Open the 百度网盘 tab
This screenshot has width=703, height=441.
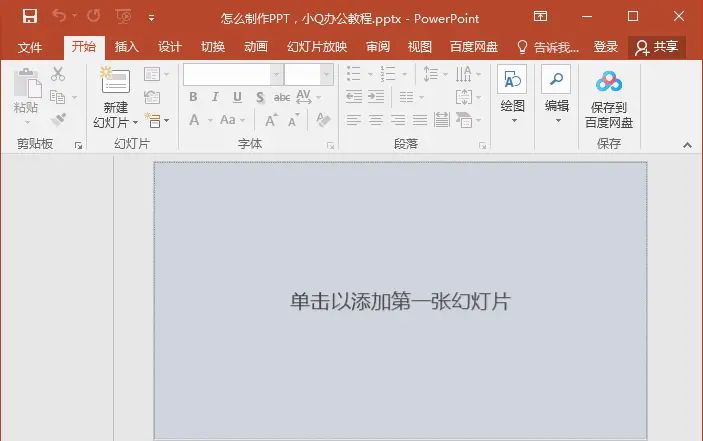(474, 47)
